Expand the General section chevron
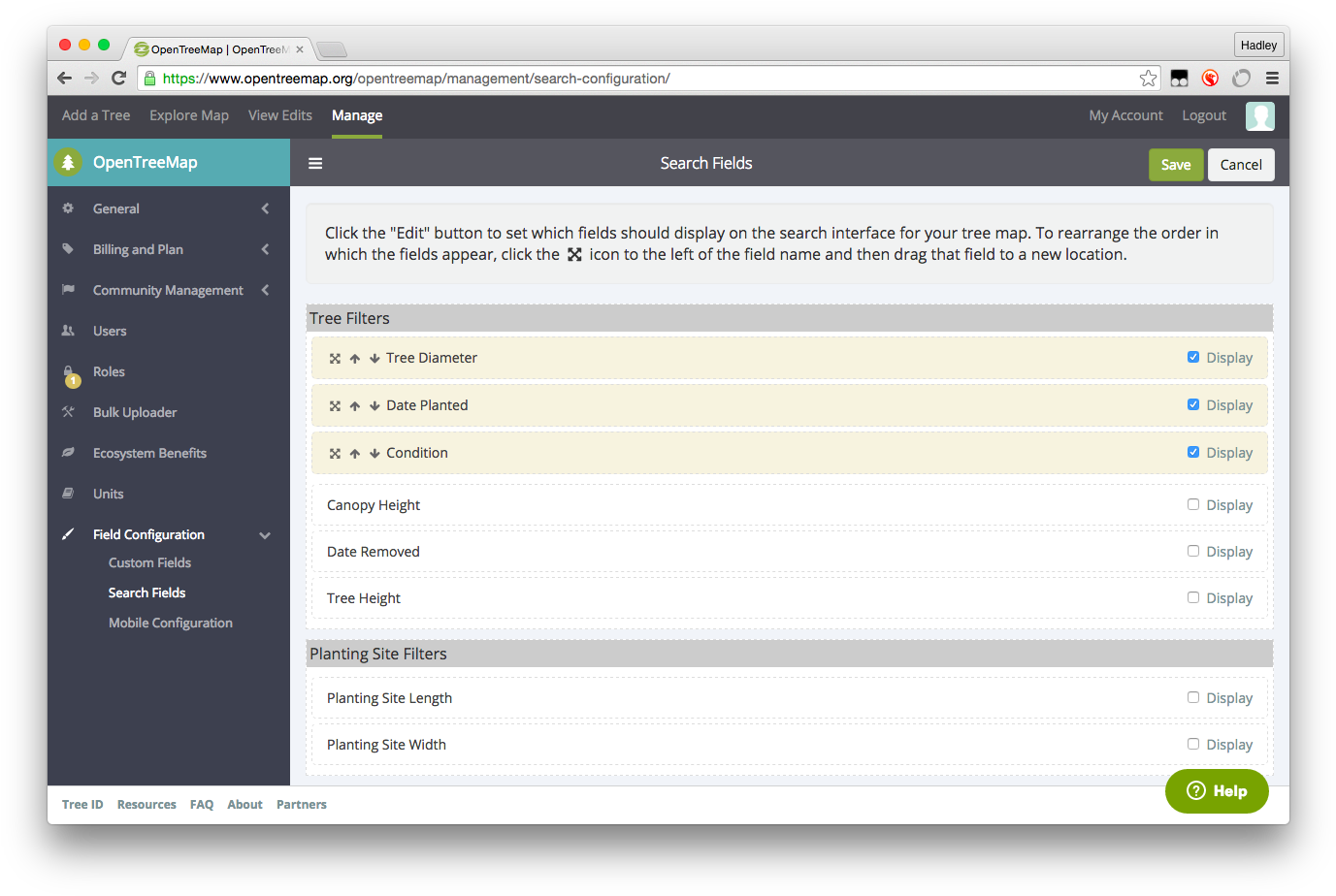Viewport: 1336px width, 896px height. point(265,208)
